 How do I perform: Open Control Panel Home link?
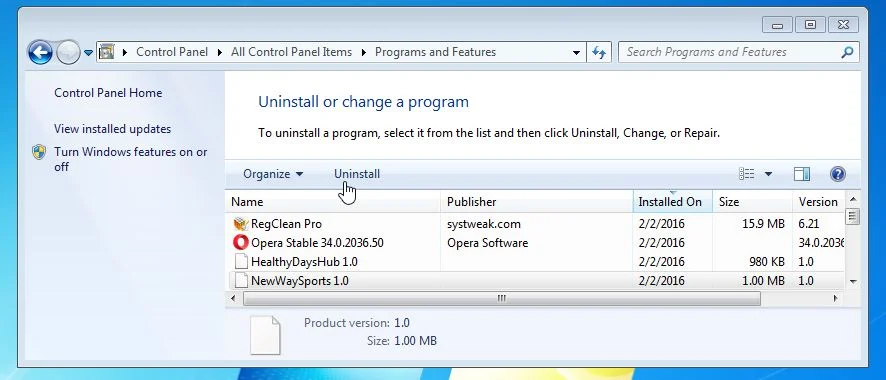coord(108,93)
